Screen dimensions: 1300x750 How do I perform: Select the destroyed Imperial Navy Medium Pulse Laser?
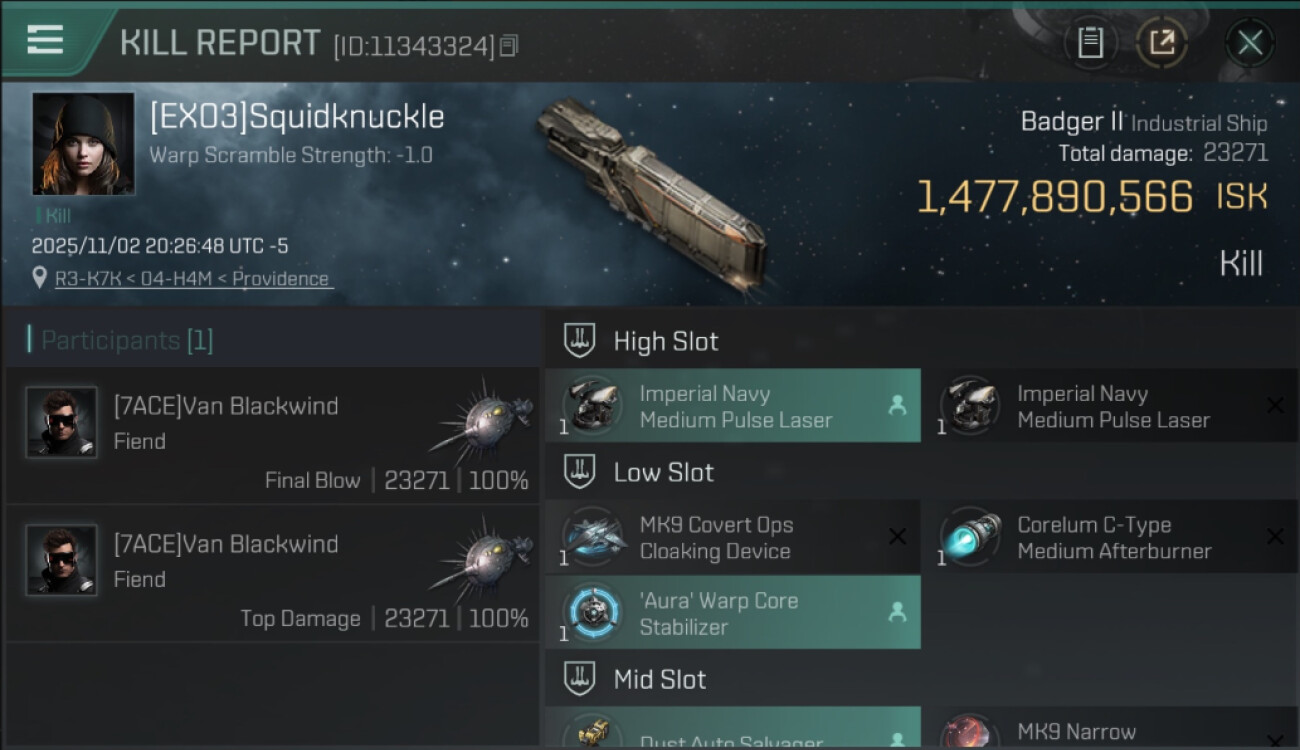(x=1111, y=406)
